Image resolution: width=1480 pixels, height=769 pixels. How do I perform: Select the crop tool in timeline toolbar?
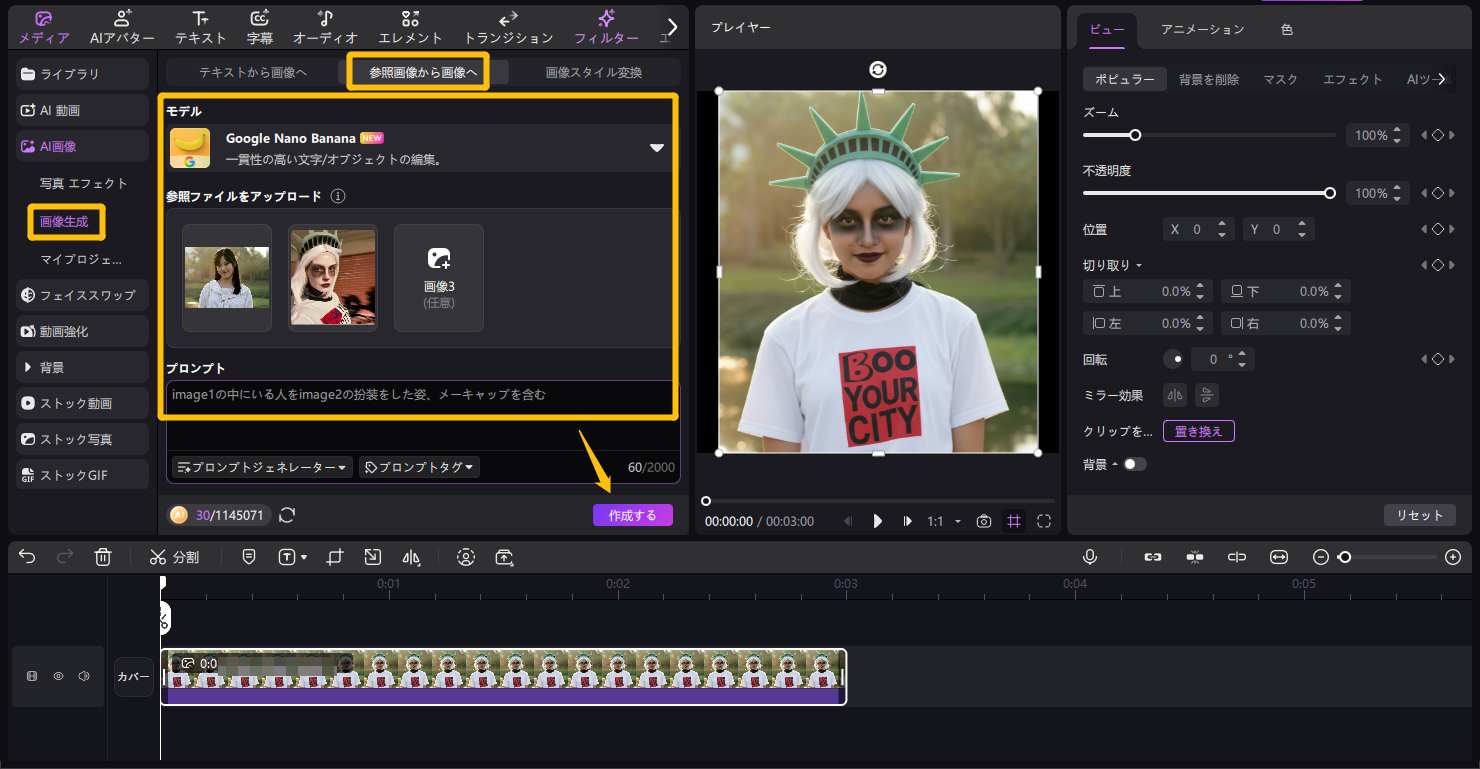[x=335, y=557]
